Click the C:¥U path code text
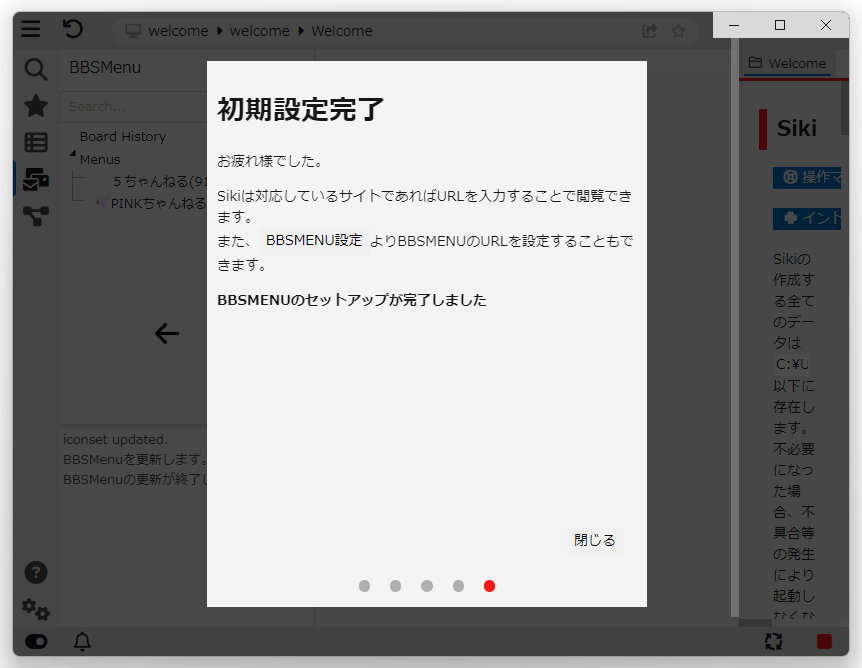 [792, 364]
